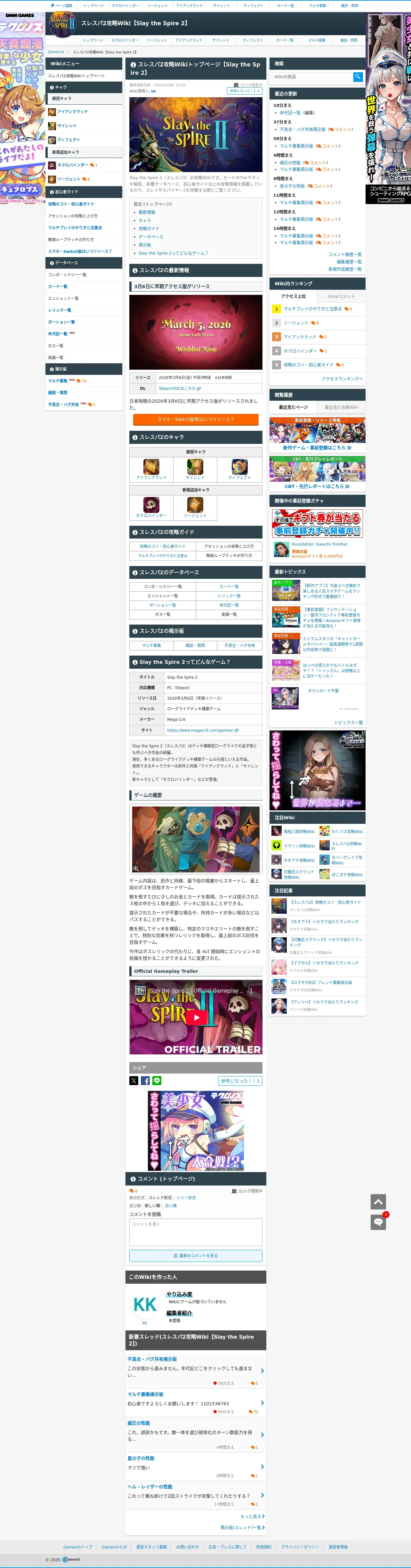This screenshot has height=1568, width=411.
Task: Jump to データベース in table of contents
Action: pyautogui.click(x=150, y=237)
